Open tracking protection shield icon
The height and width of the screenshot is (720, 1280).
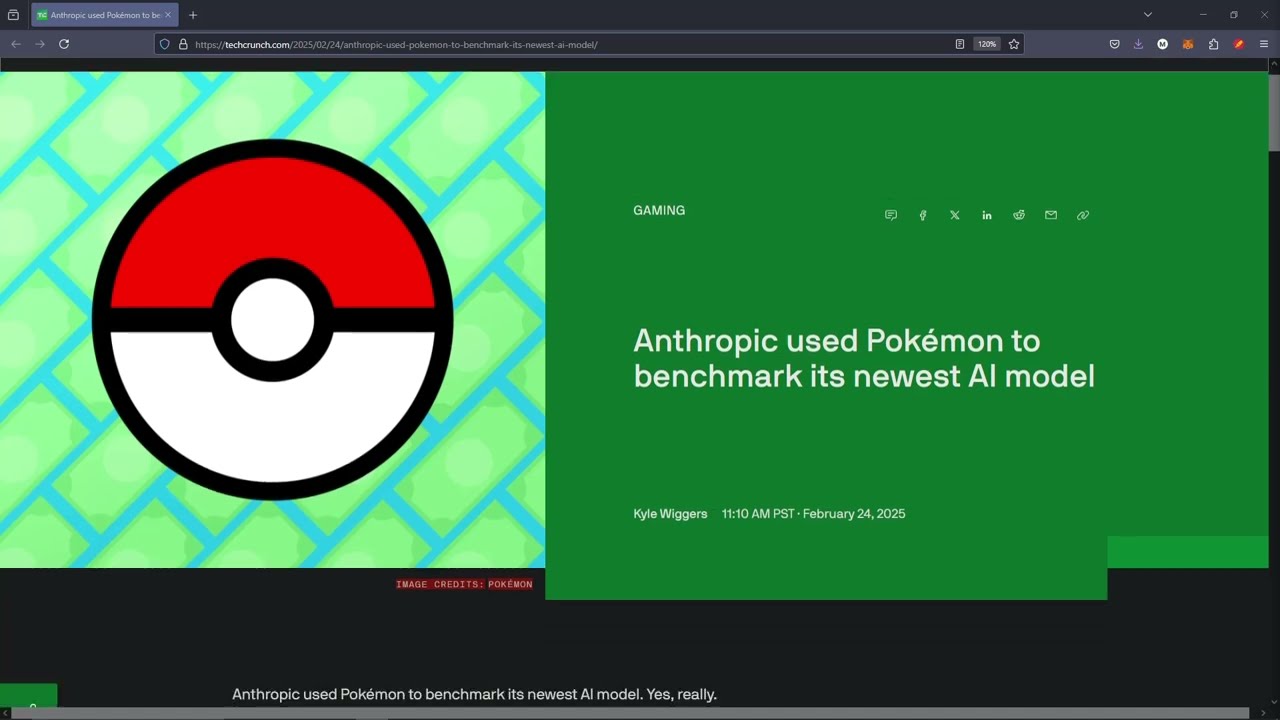pyautogui.click(x=165, y=44)
